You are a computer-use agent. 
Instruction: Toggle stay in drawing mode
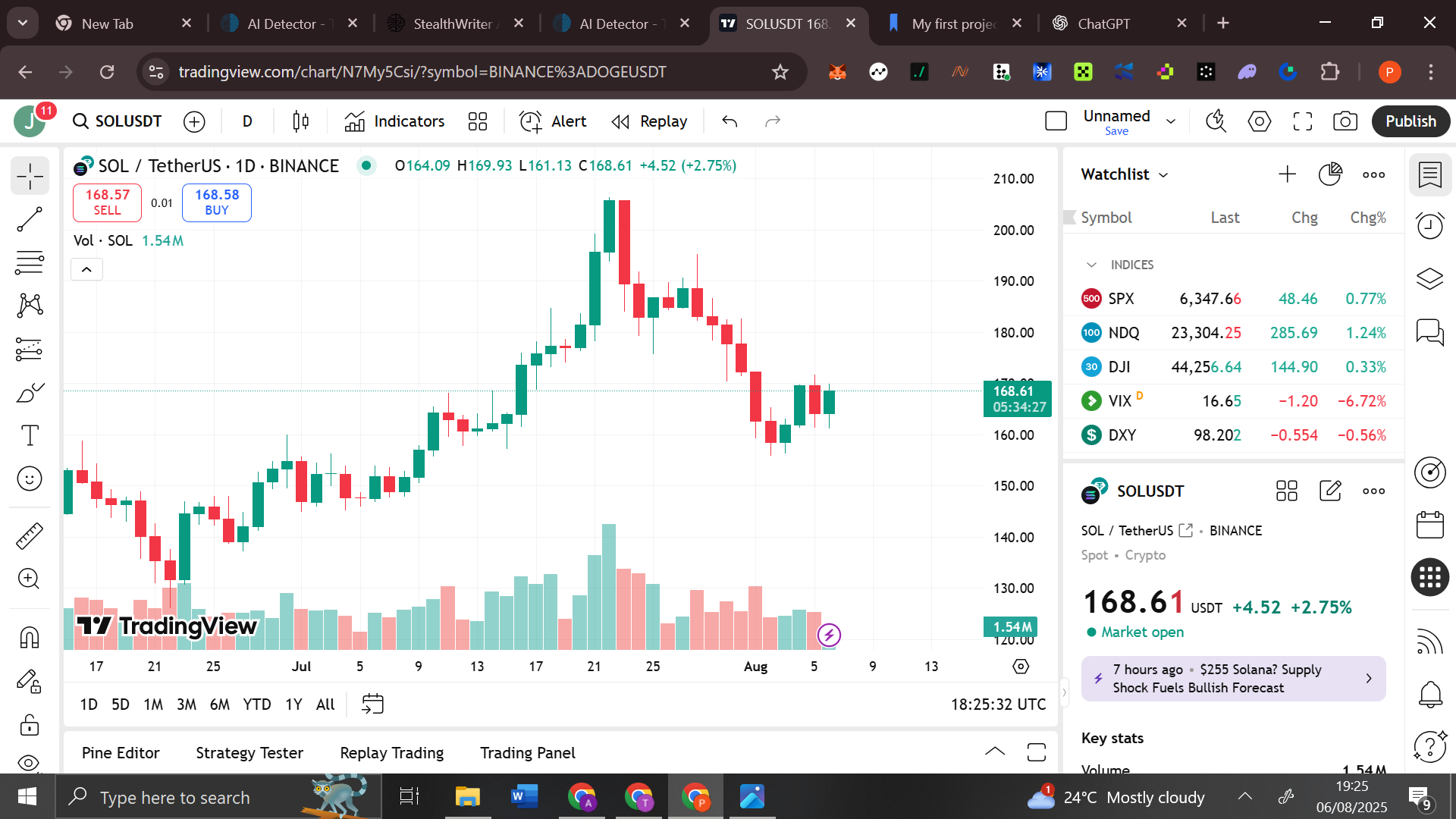coord(30,681)
